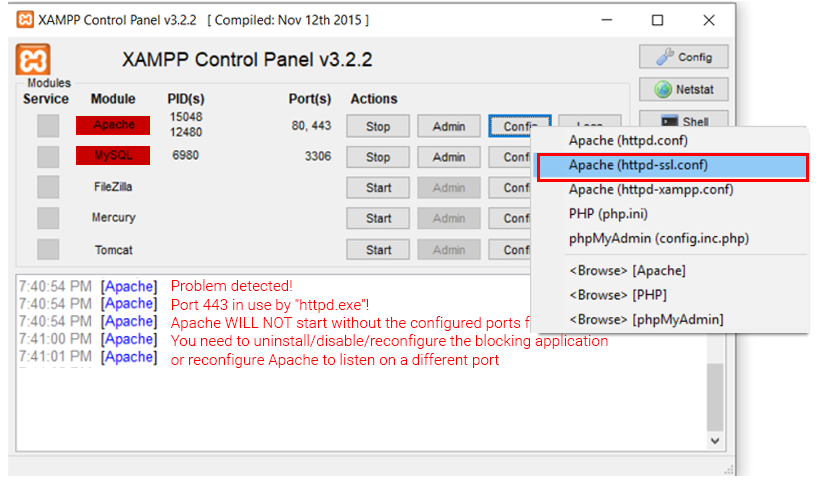Open Netstat with the globe icon
This screenshot has width=822, height=480.
tap(684, 89)
